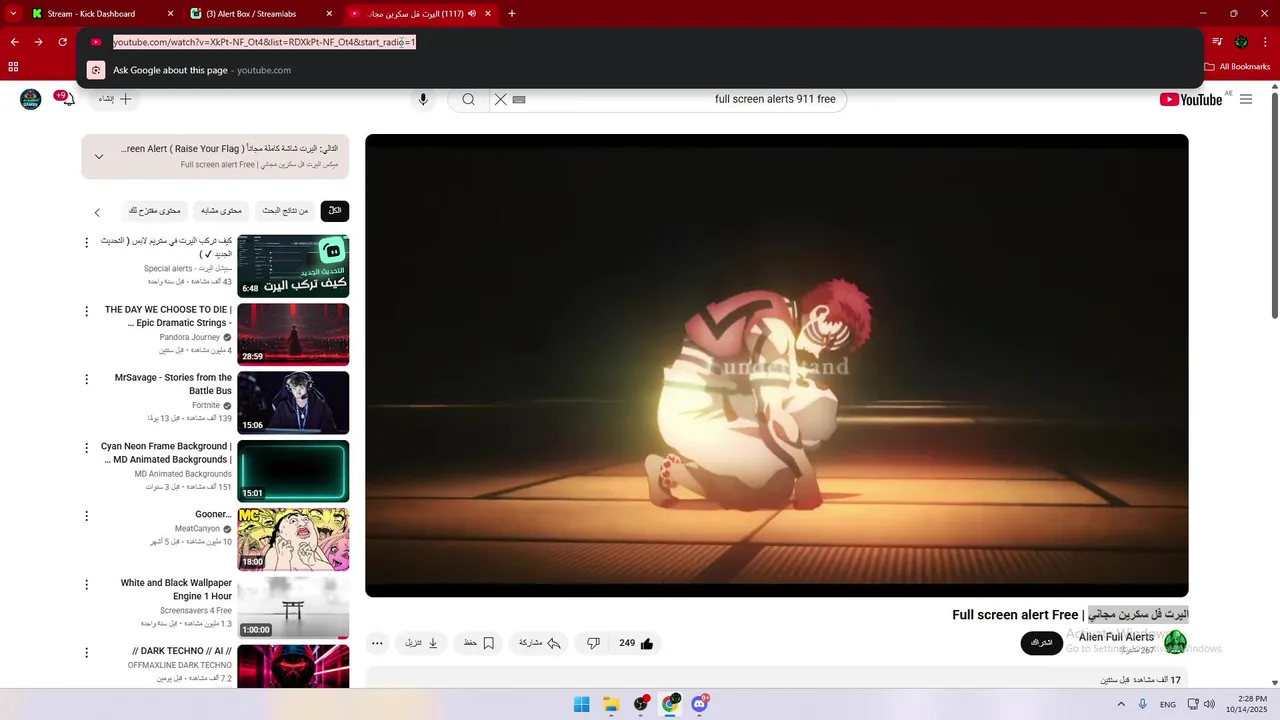The width and height of the screenshot is (1280, 720).
Task: Open Alien Full Alerts channel avatar
Action: point(1175,642)
